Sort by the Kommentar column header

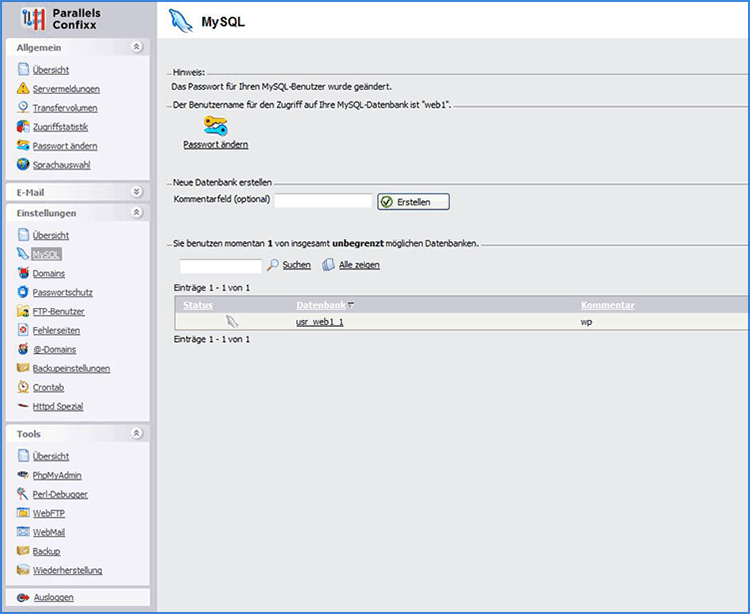[607, 305]
